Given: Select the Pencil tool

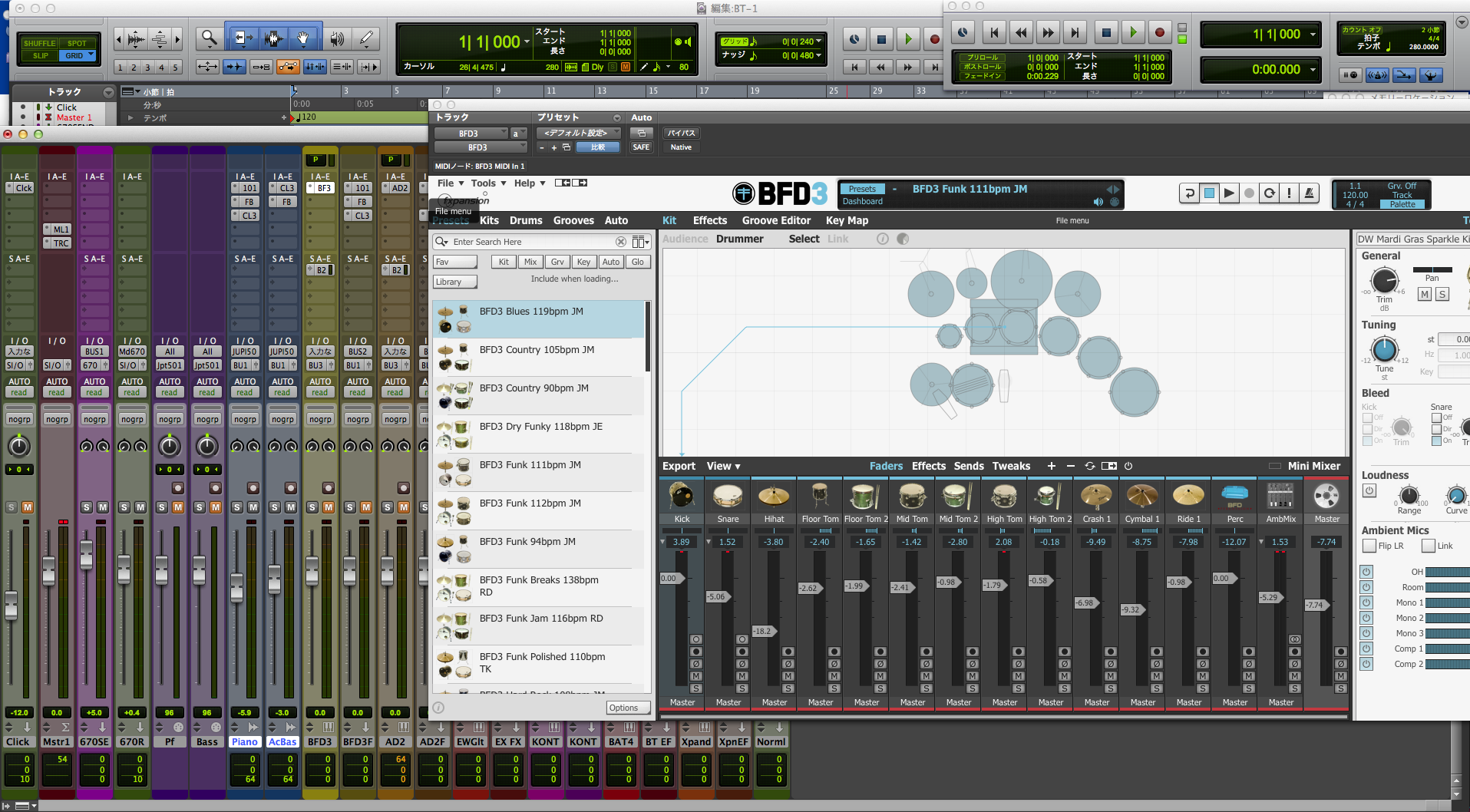Looking at the screenshot, I should pyautogui.click(x=367, y=38).
